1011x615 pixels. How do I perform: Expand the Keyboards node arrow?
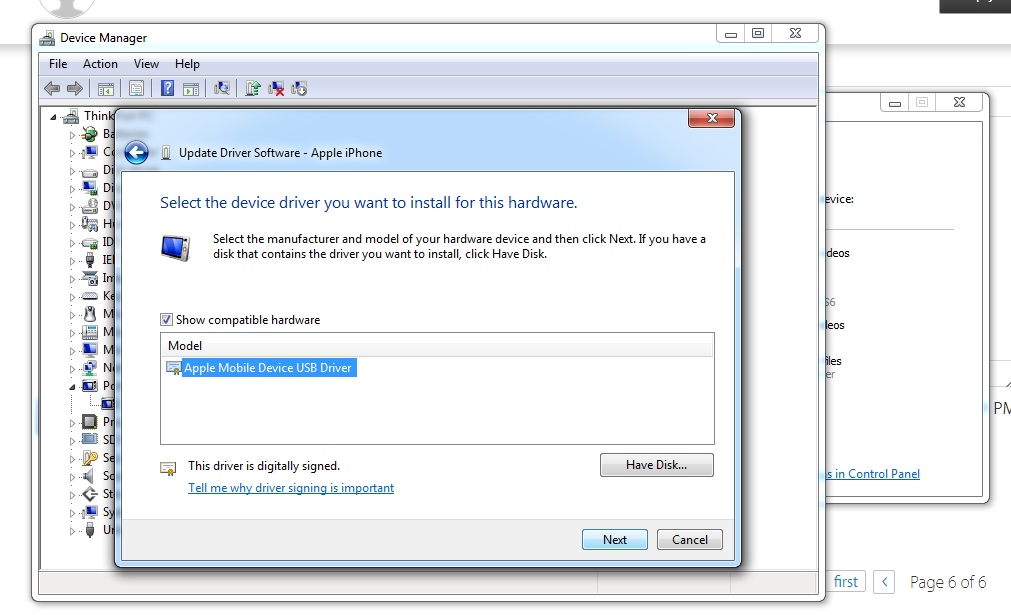(72, 297)
